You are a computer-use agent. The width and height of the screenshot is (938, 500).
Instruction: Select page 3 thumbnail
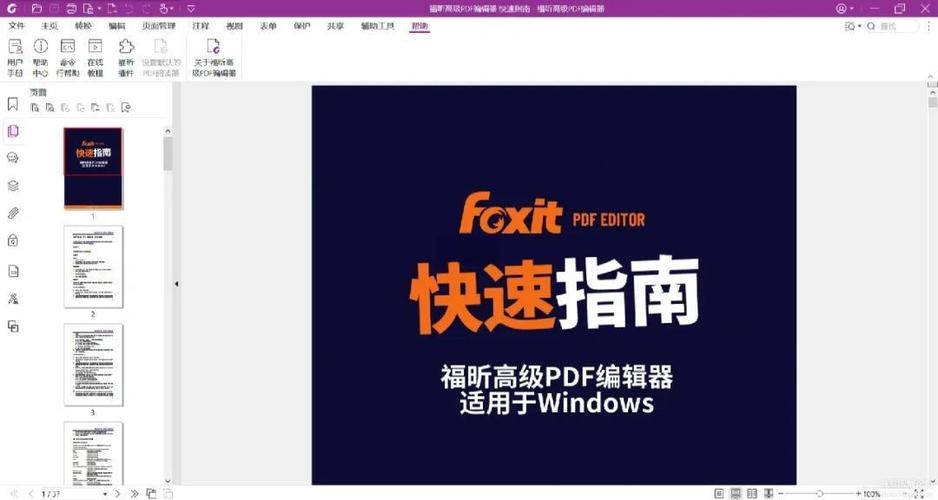tap(93, 365)
